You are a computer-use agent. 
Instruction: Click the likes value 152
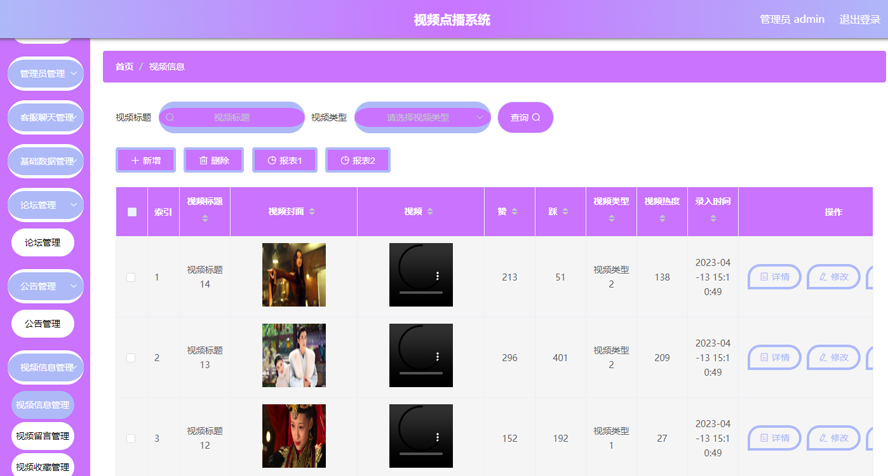[x=509, y=439]
